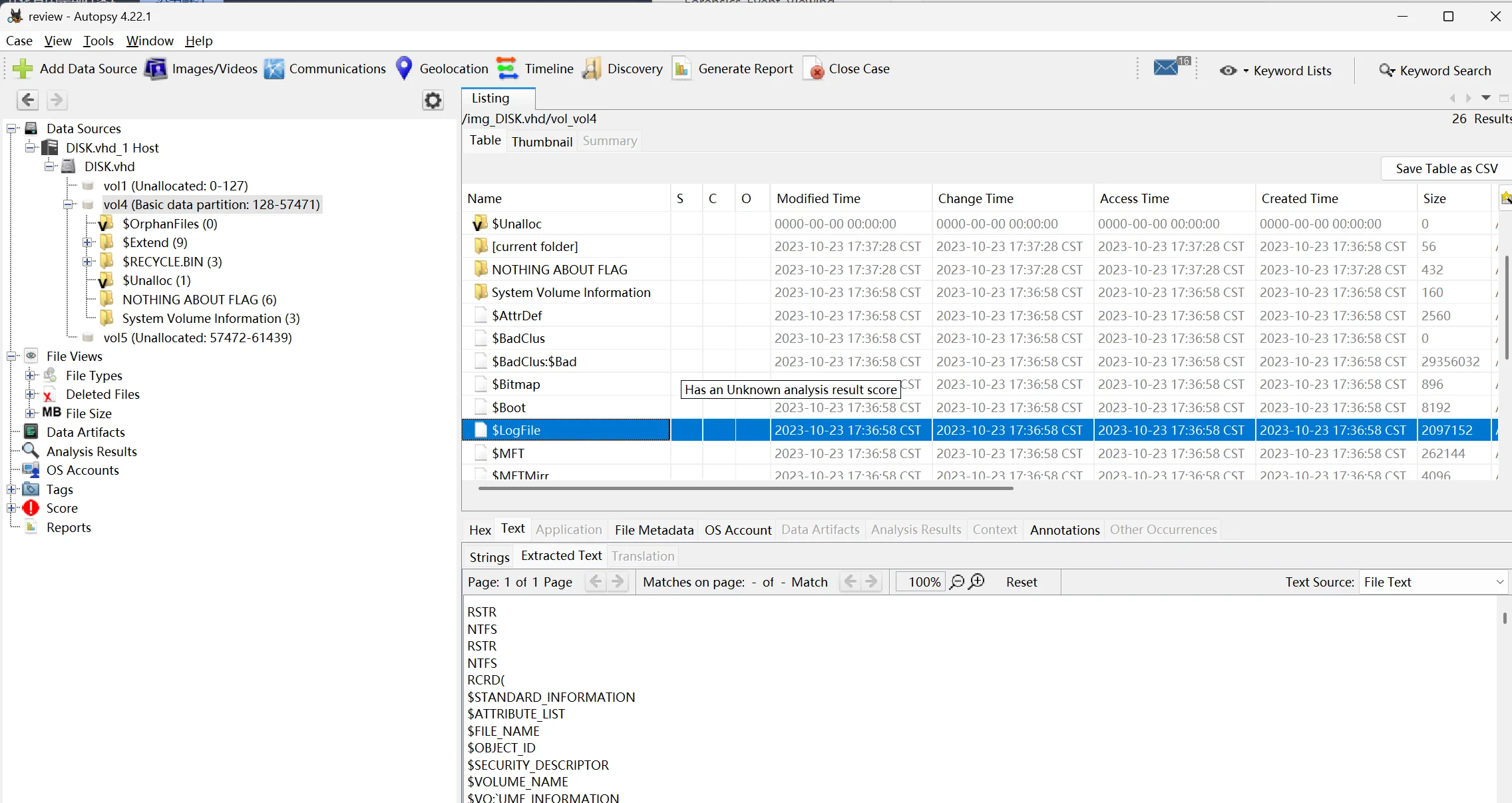Image resolution: width=1512 pixels, height=803 pixels.
Task: Click Save Table as CSV button
Action: click(1446, 168)
